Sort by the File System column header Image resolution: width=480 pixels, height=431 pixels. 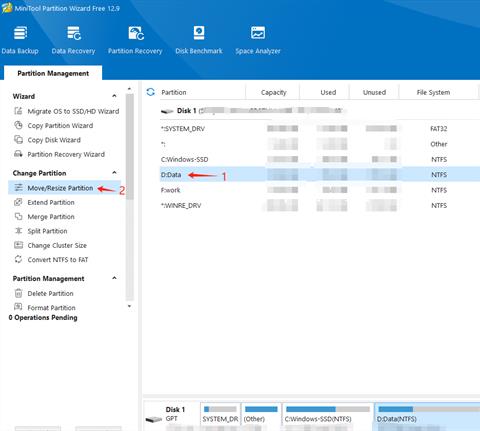point(433,92)
